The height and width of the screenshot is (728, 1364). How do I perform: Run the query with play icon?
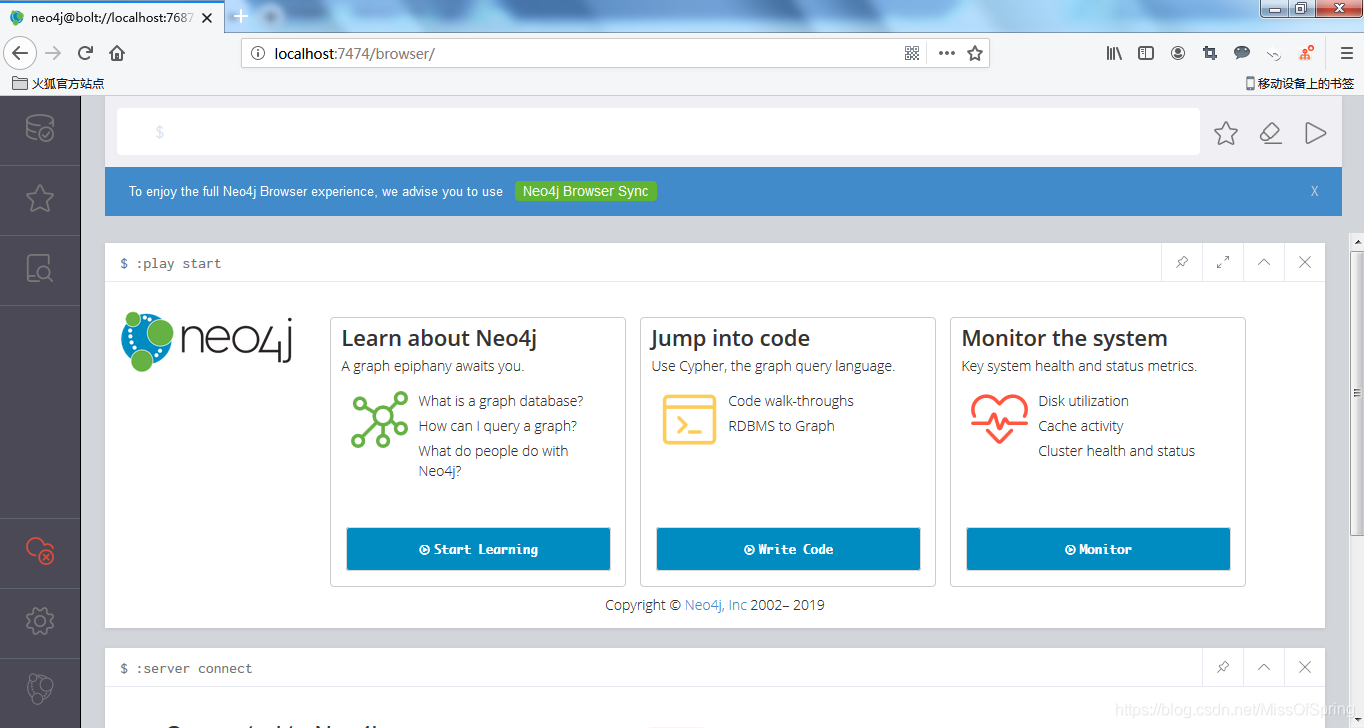point(1315,133)
